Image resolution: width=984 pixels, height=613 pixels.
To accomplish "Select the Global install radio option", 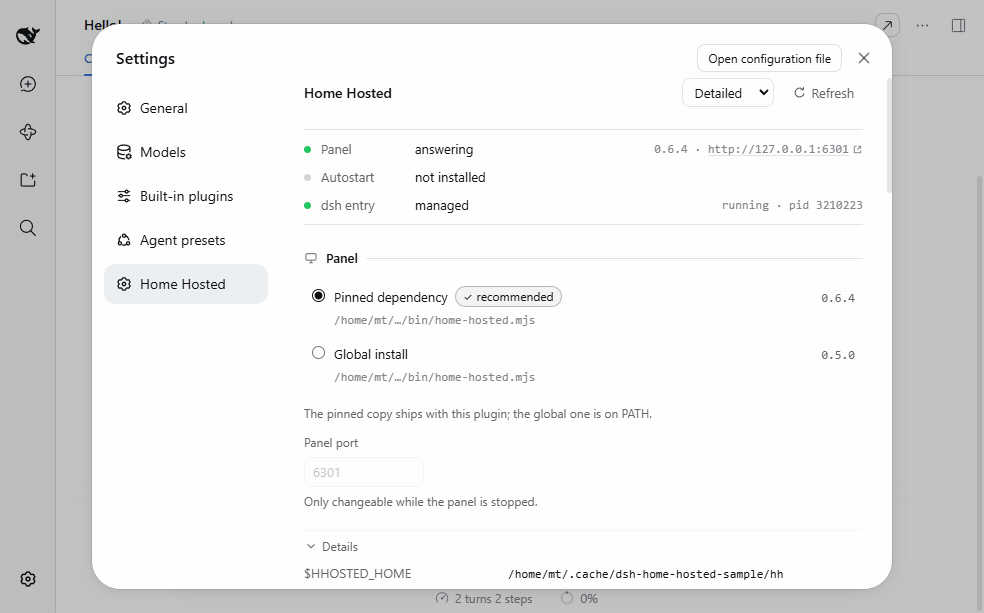I will tap(319, 353).
